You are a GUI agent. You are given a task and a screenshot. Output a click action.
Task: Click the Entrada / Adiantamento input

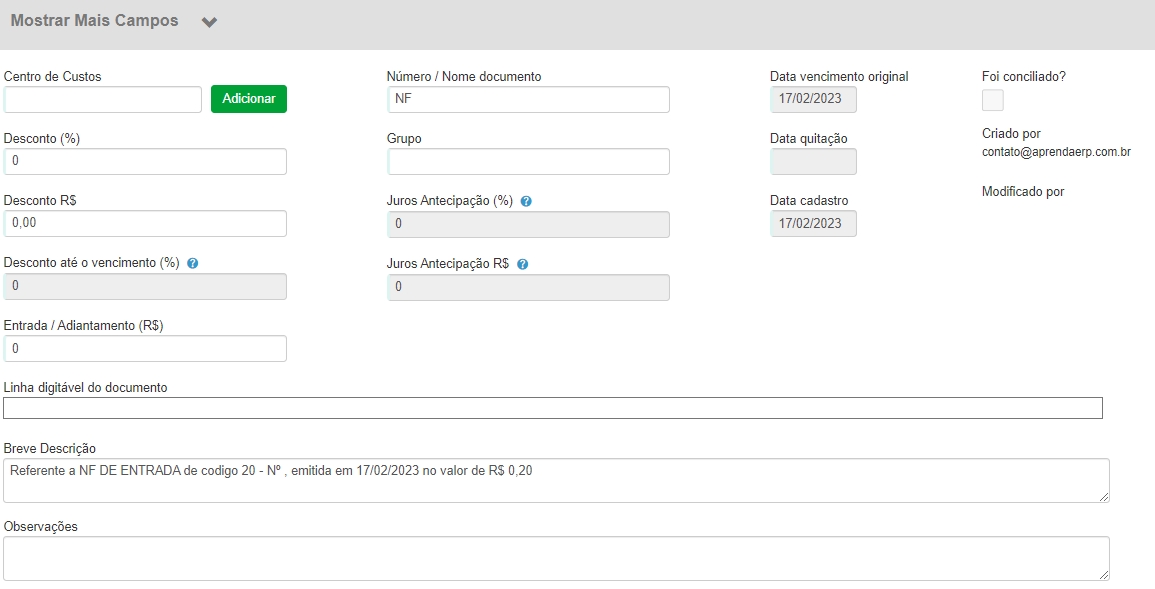(145, 349)
